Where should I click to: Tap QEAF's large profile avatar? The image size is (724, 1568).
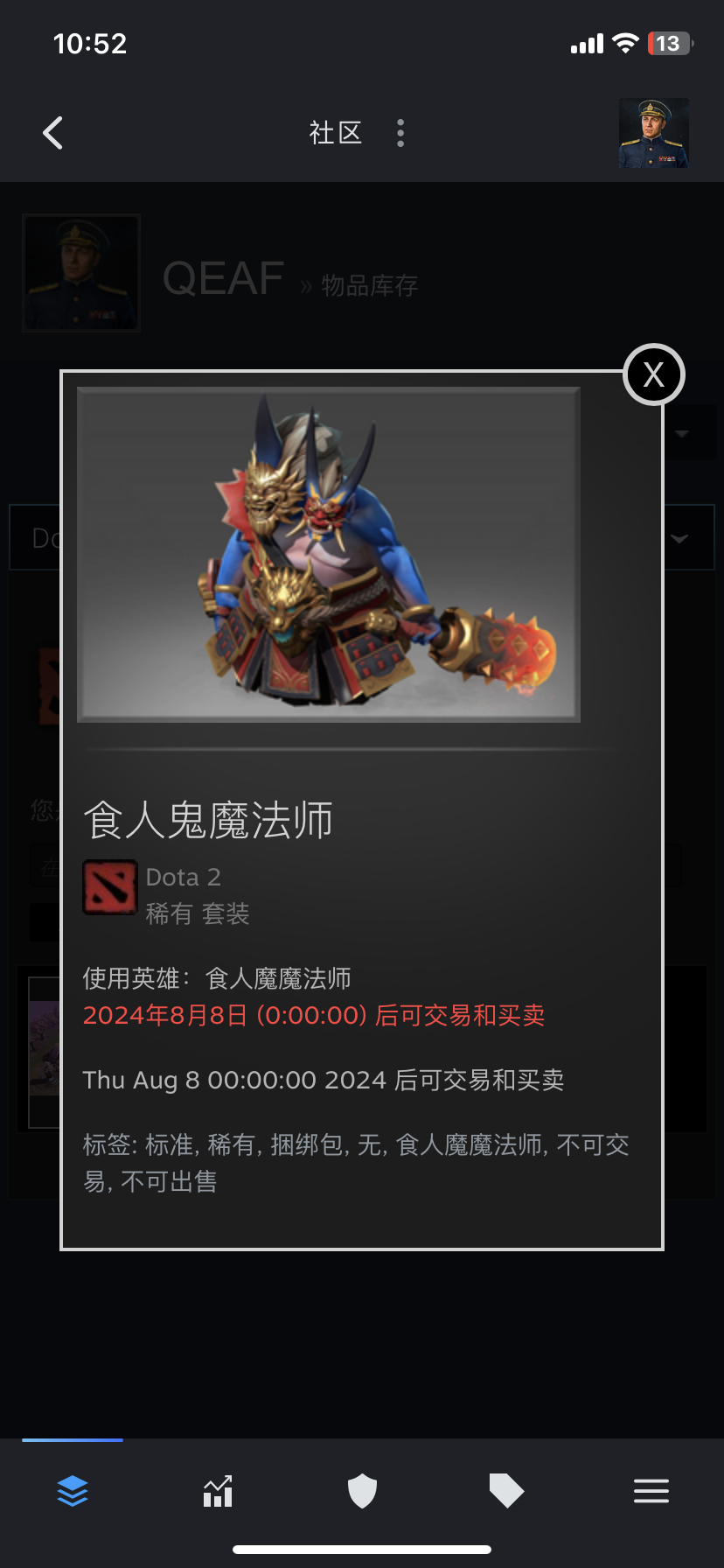tap(81, 273)
